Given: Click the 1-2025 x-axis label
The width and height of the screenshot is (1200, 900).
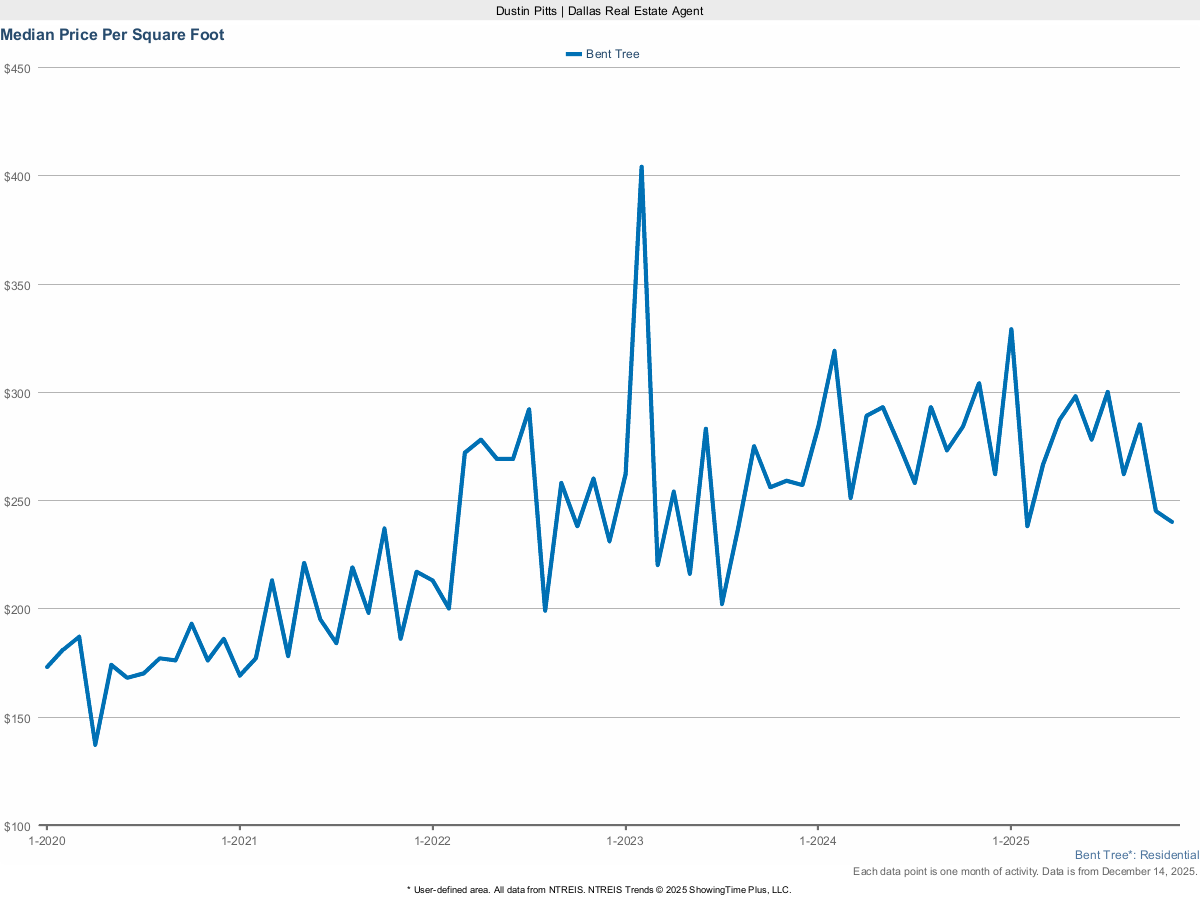Looking at the screenshot, I should coord(1011,840).
